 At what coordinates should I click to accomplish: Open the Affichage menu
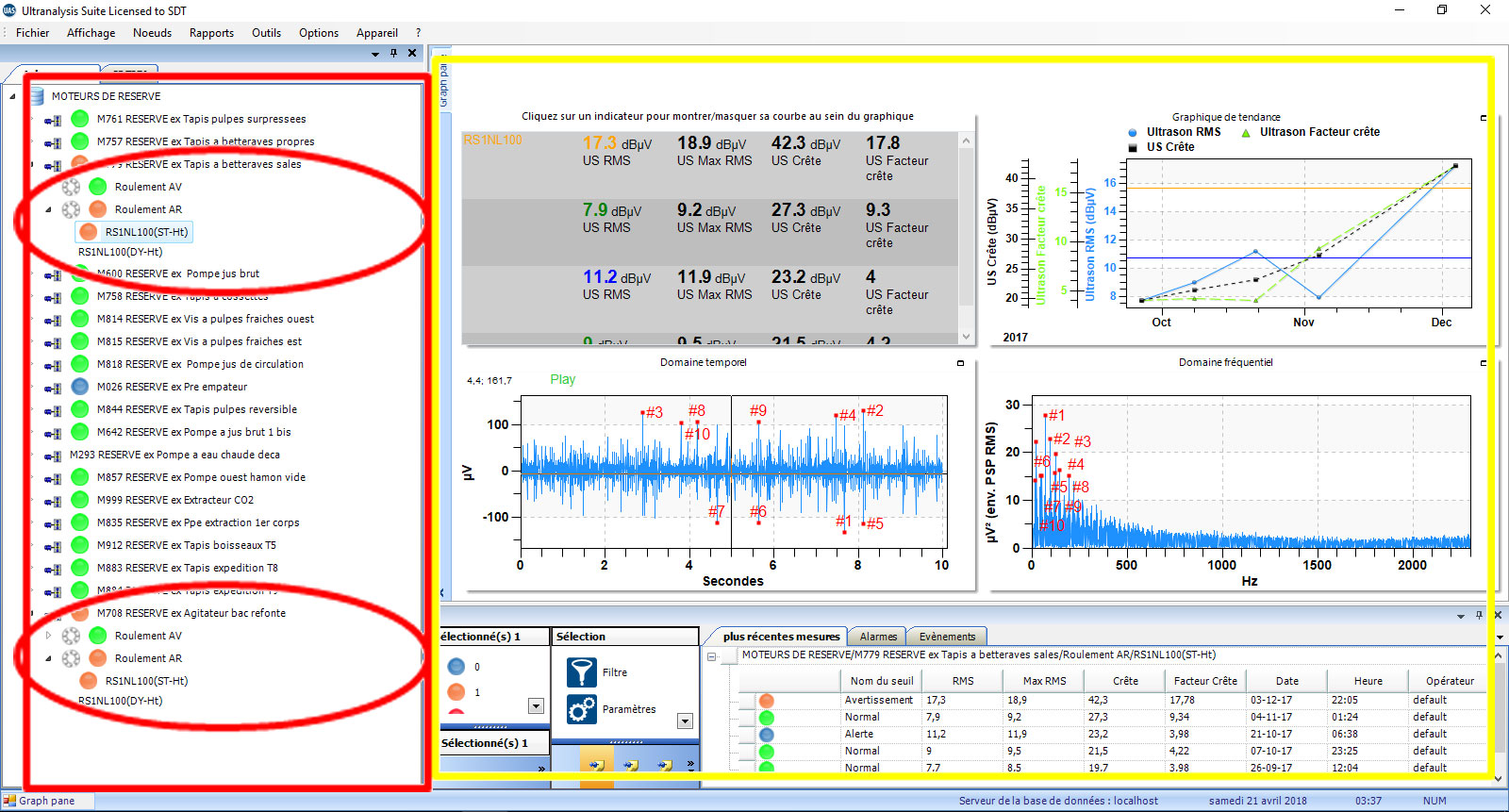91,33
